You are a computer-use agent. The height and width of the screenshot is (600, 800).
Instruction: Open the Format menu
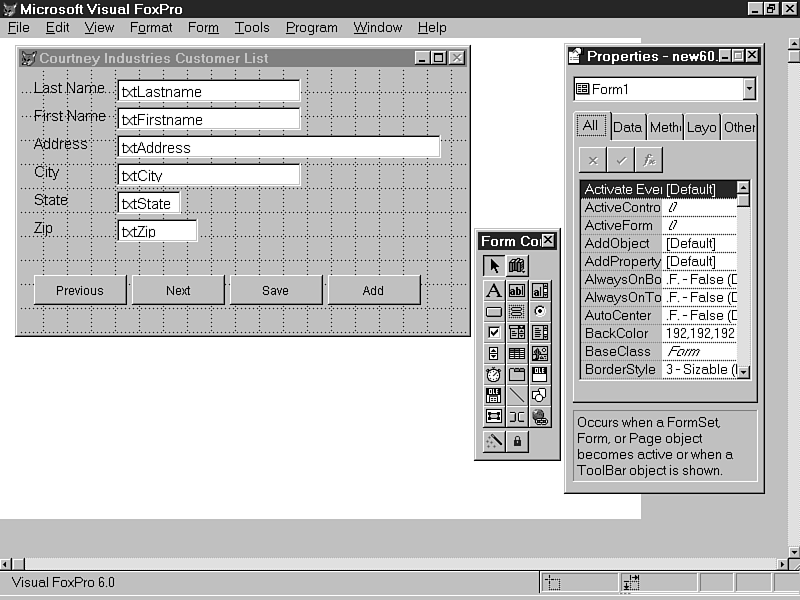click(151, 27)
